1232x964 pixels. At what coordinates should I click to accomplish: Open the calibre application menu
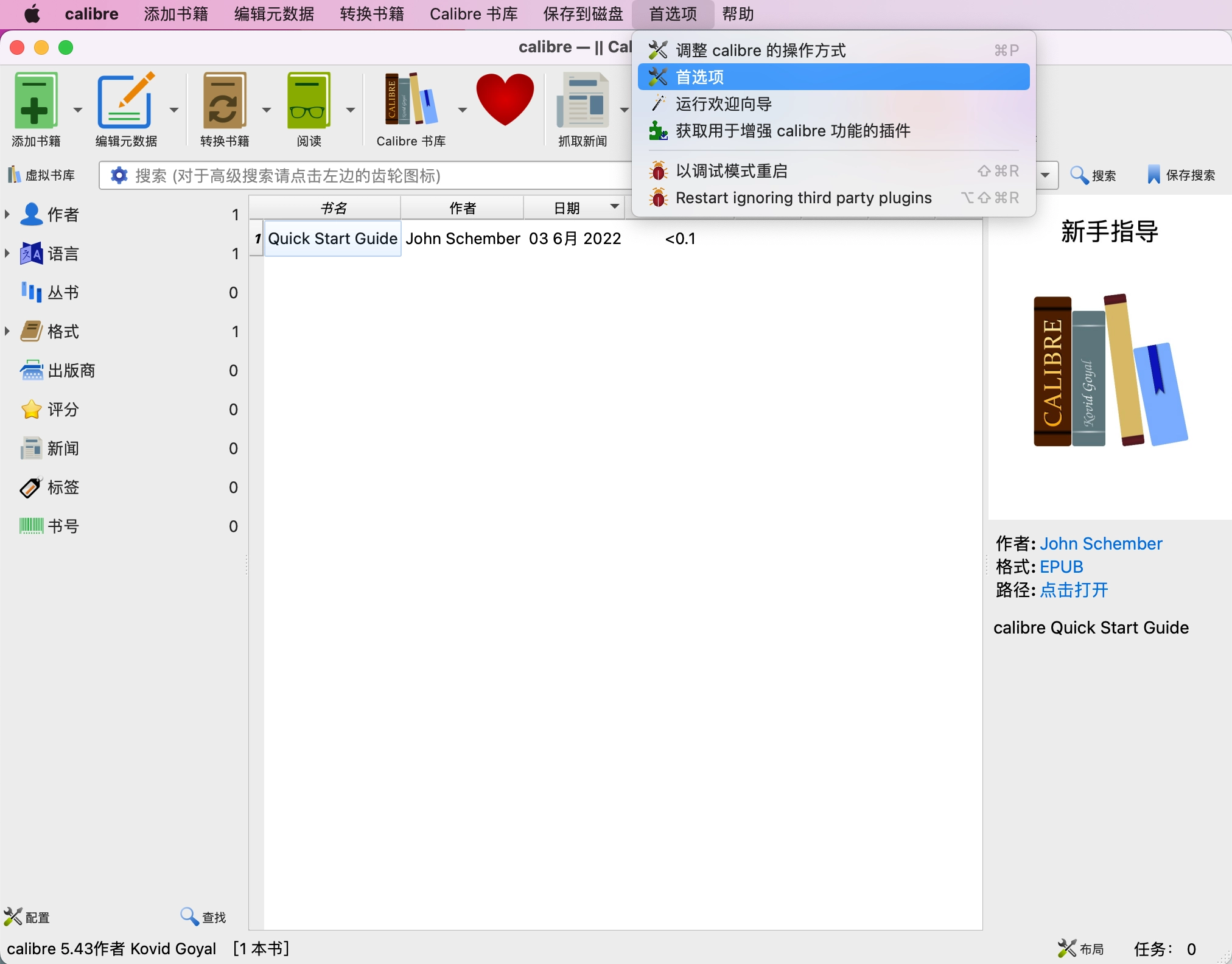91,14
